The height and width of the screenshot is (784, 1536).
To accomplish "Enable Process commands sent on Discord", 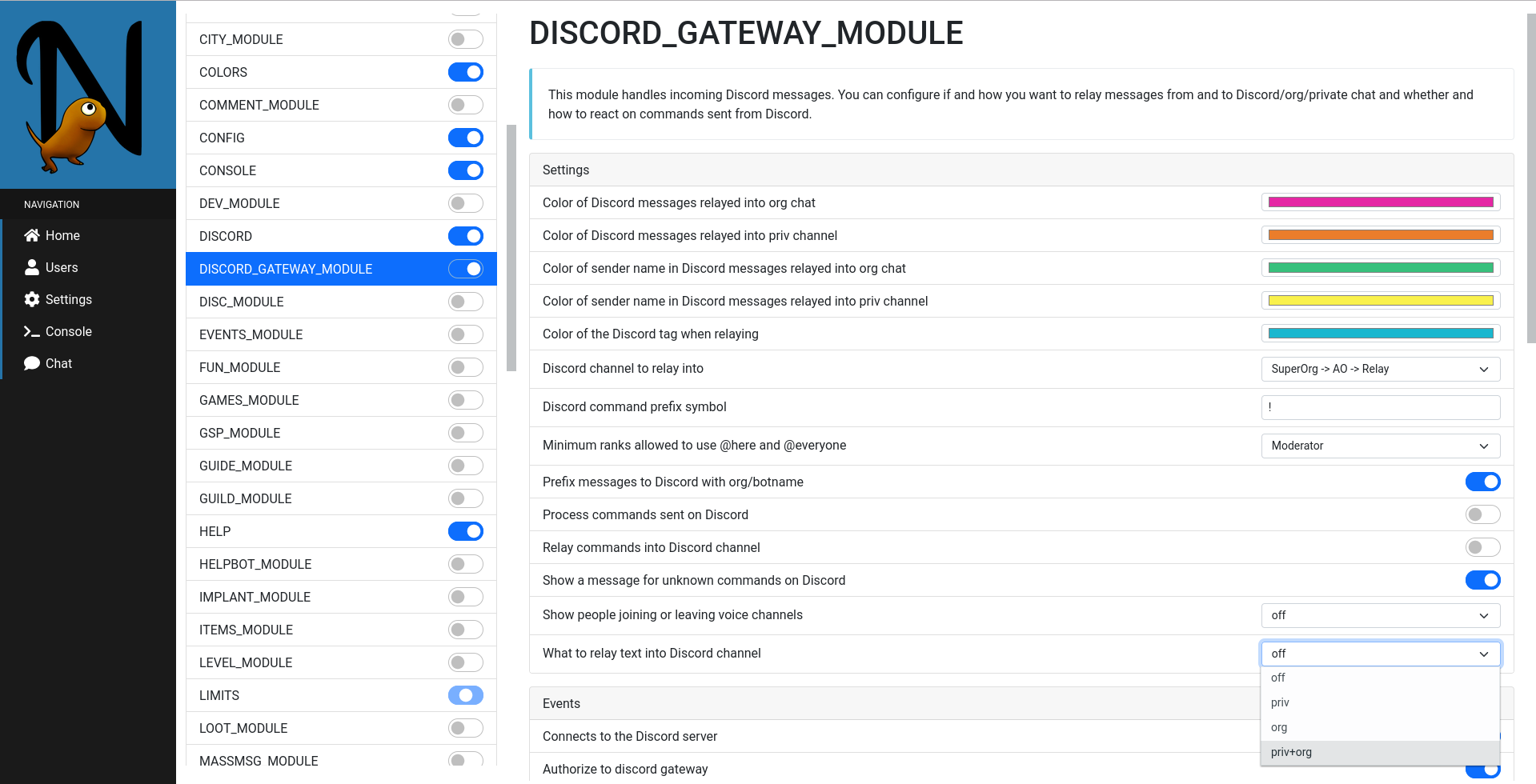I will [1482, 514].
